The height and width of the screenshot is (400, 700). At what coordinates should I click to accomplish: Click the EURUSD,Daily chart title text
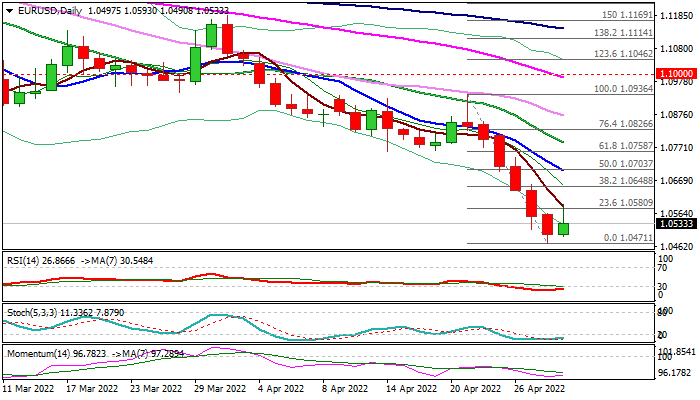tap(40, 7)
